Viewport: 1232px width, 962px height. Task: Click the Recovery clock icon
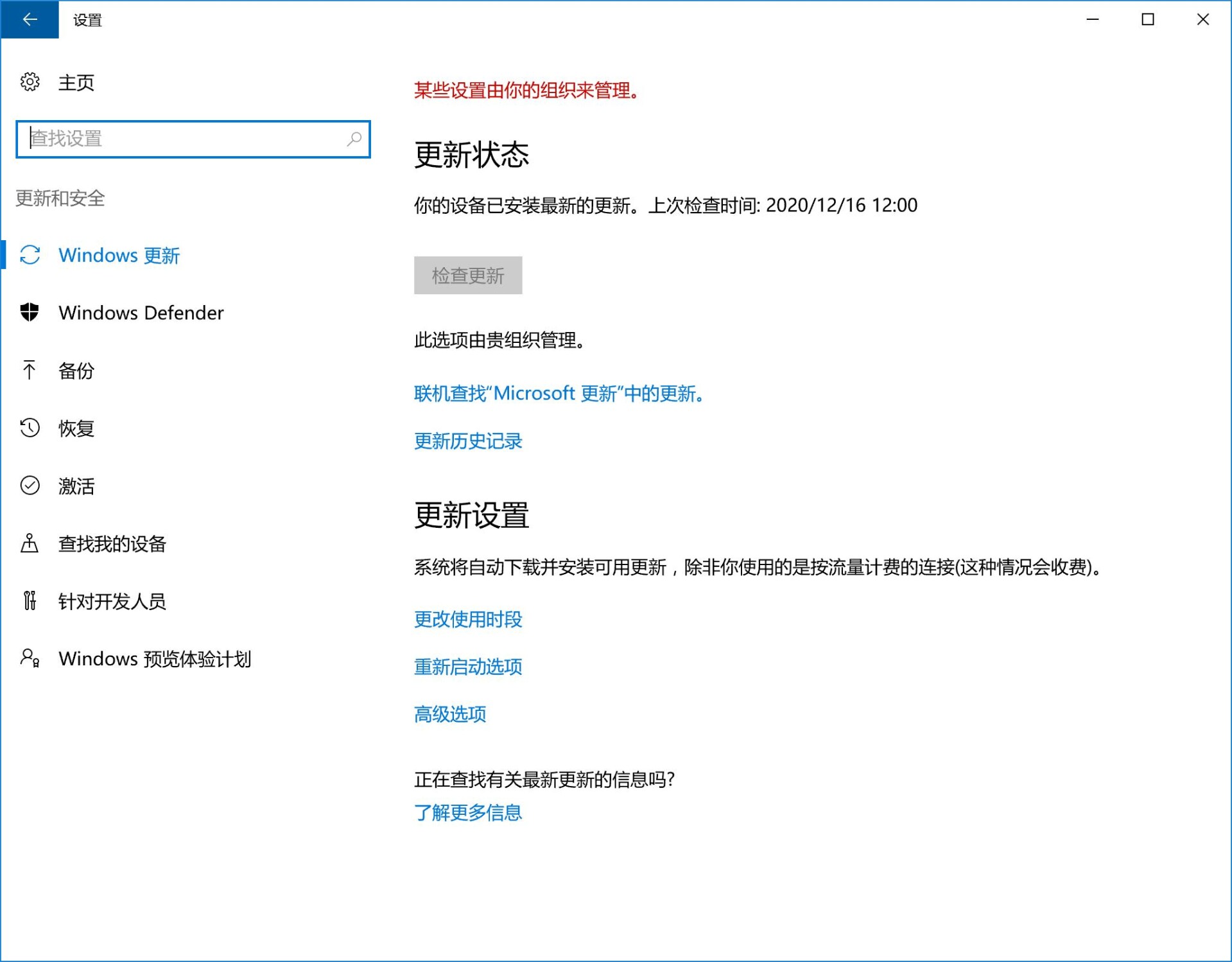click(x=30, y=428)
